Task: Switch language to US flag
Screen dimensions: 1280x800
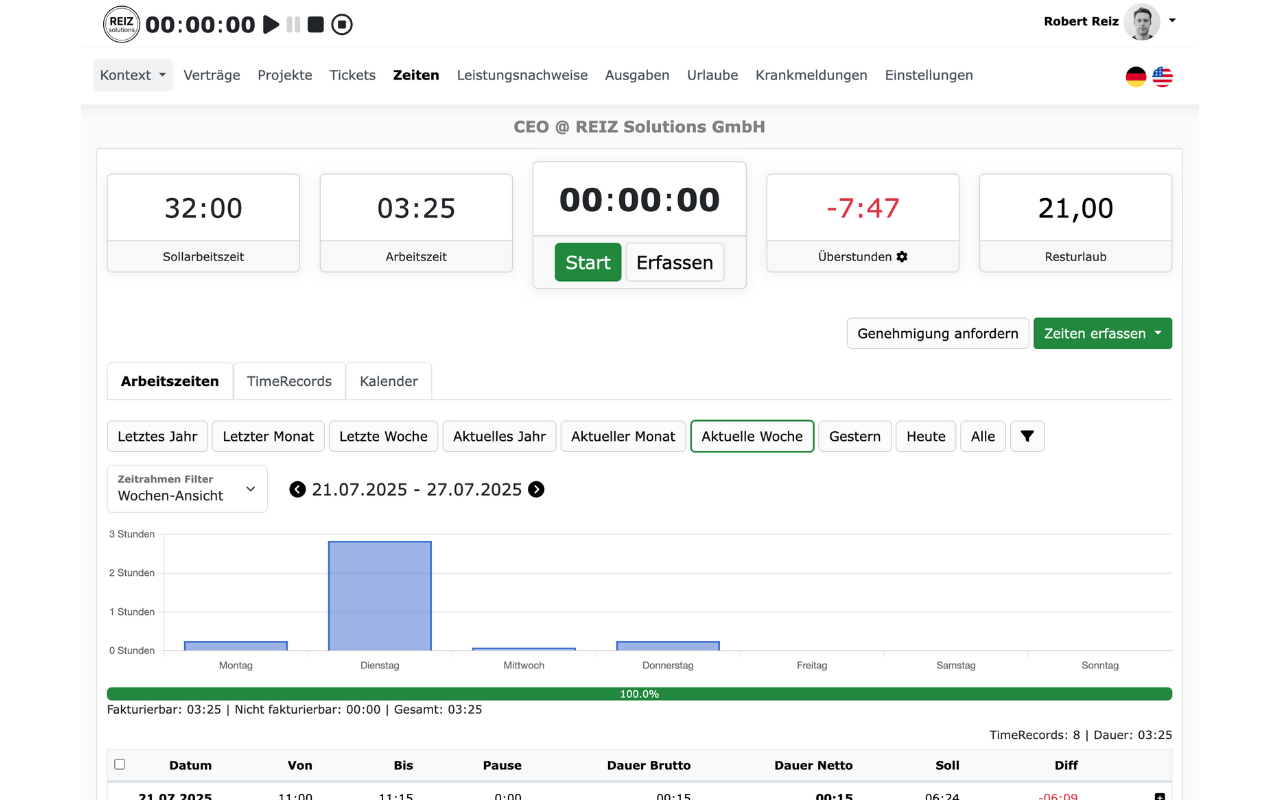Action: coord(1162,77)
